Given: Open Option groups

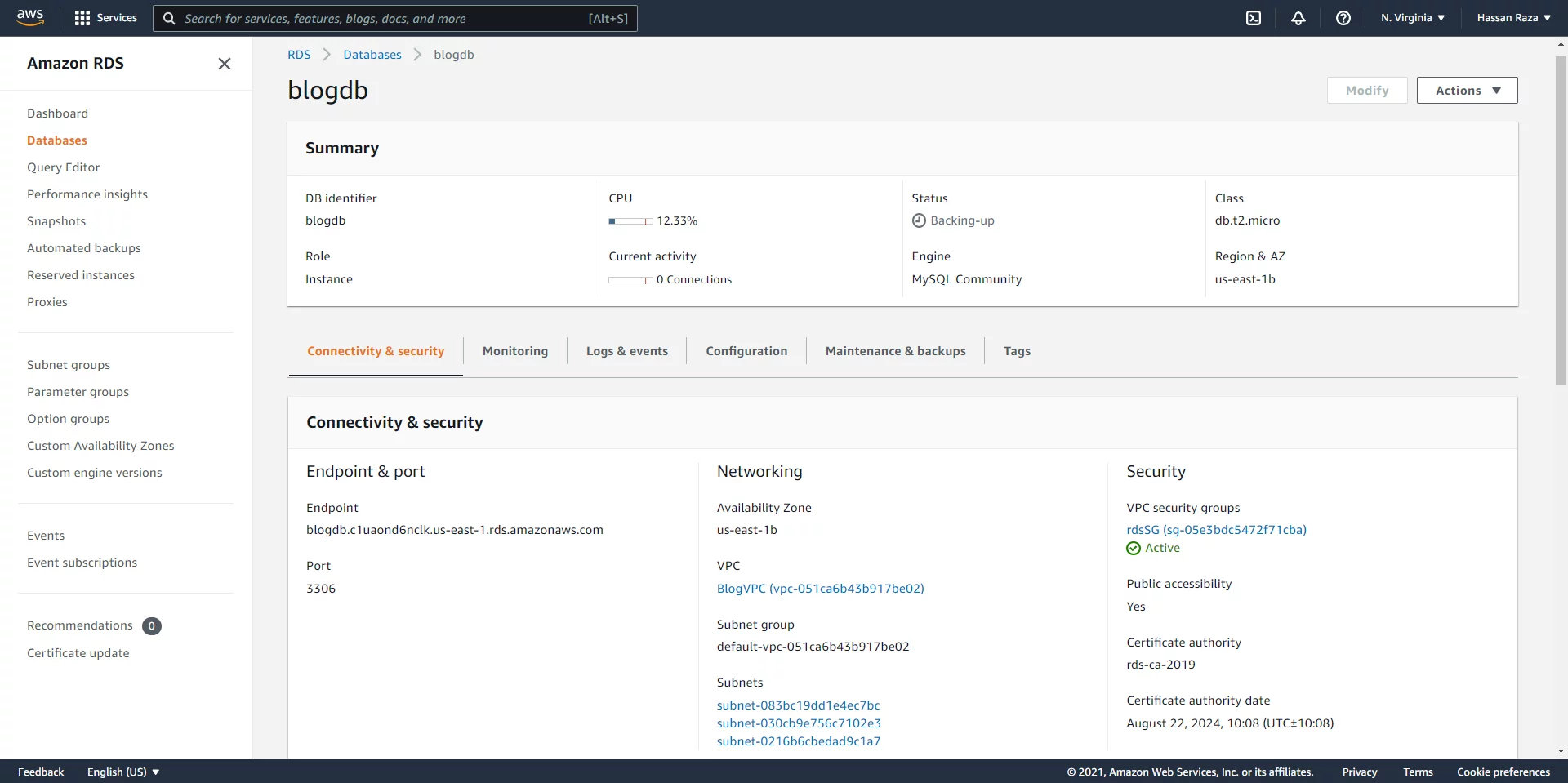Looking at the screenshot, I should (x=68, y=419).
